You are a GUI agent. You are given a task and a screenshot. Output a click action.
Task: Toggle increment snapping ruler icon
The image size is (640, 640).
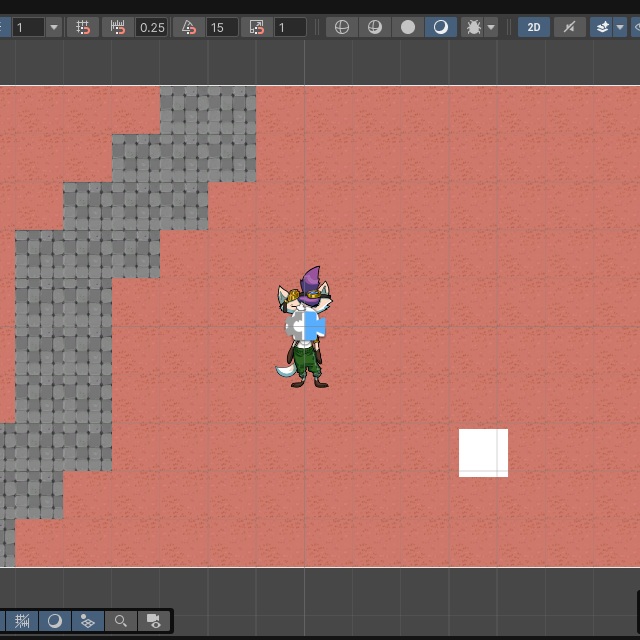point(118,27)
